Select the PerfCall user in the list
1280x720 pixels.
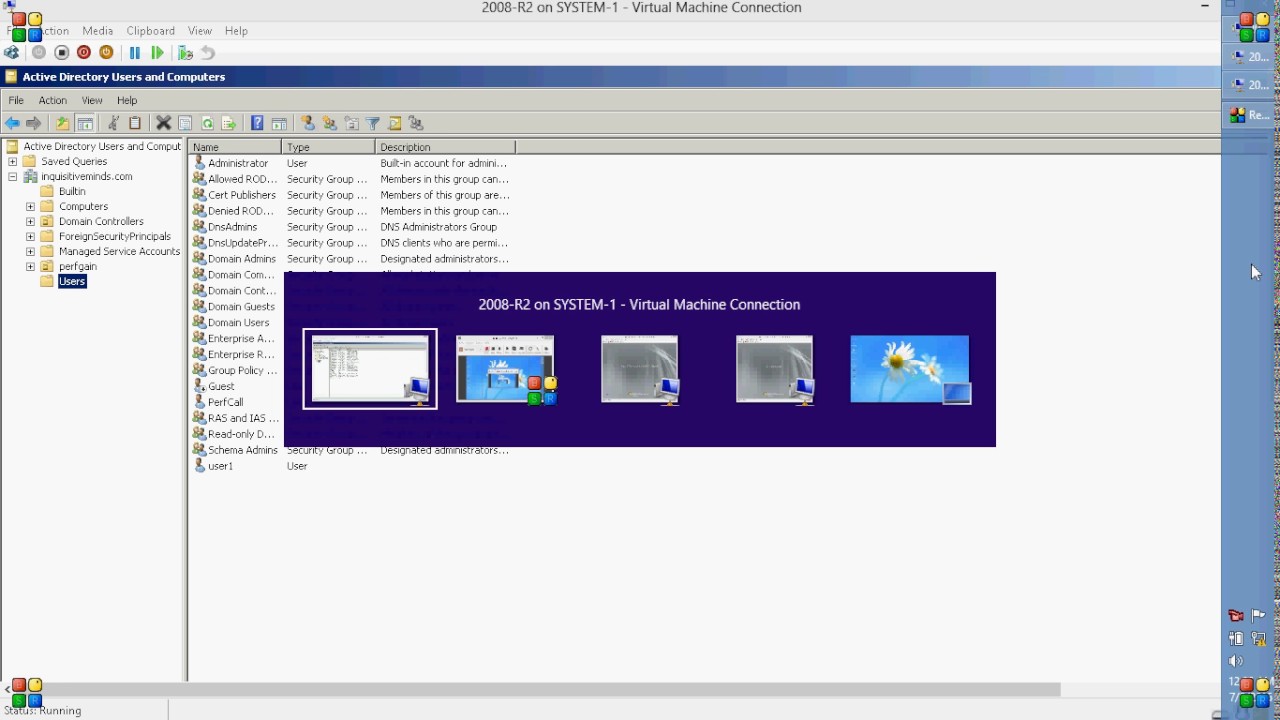pos(225,402)
